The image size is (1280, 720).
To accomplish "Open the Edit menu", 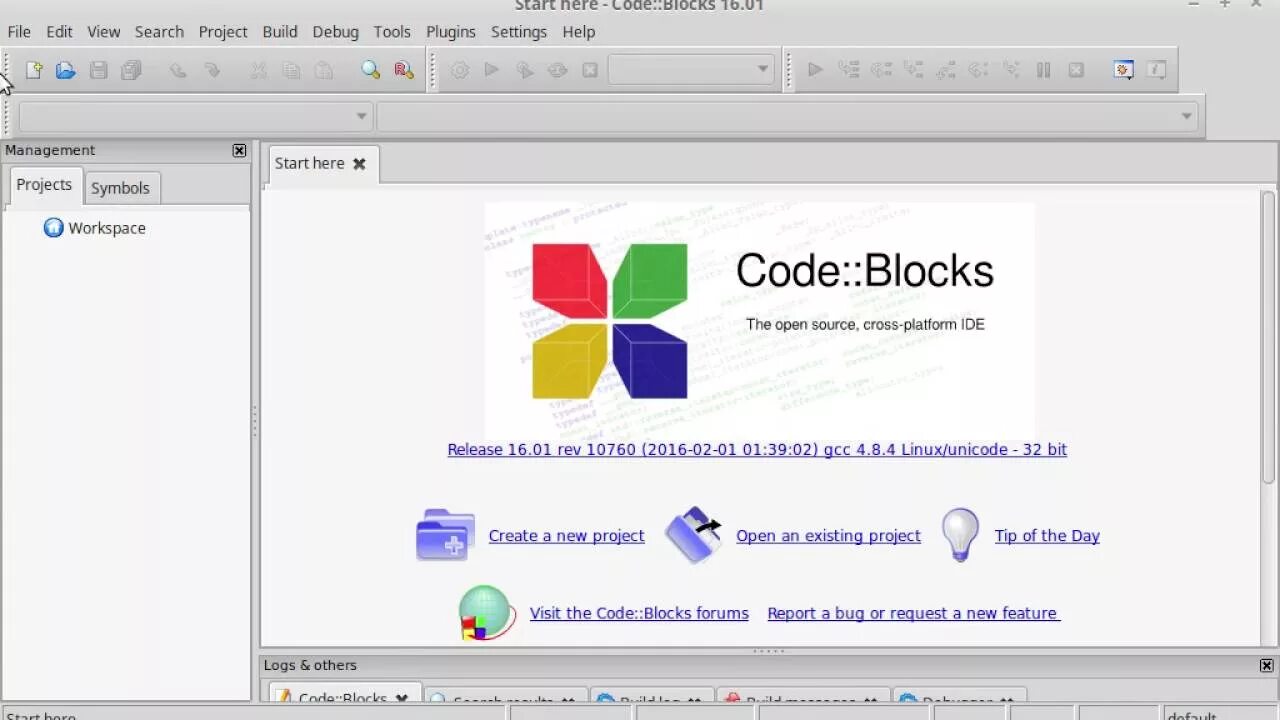I will (59, 32).
